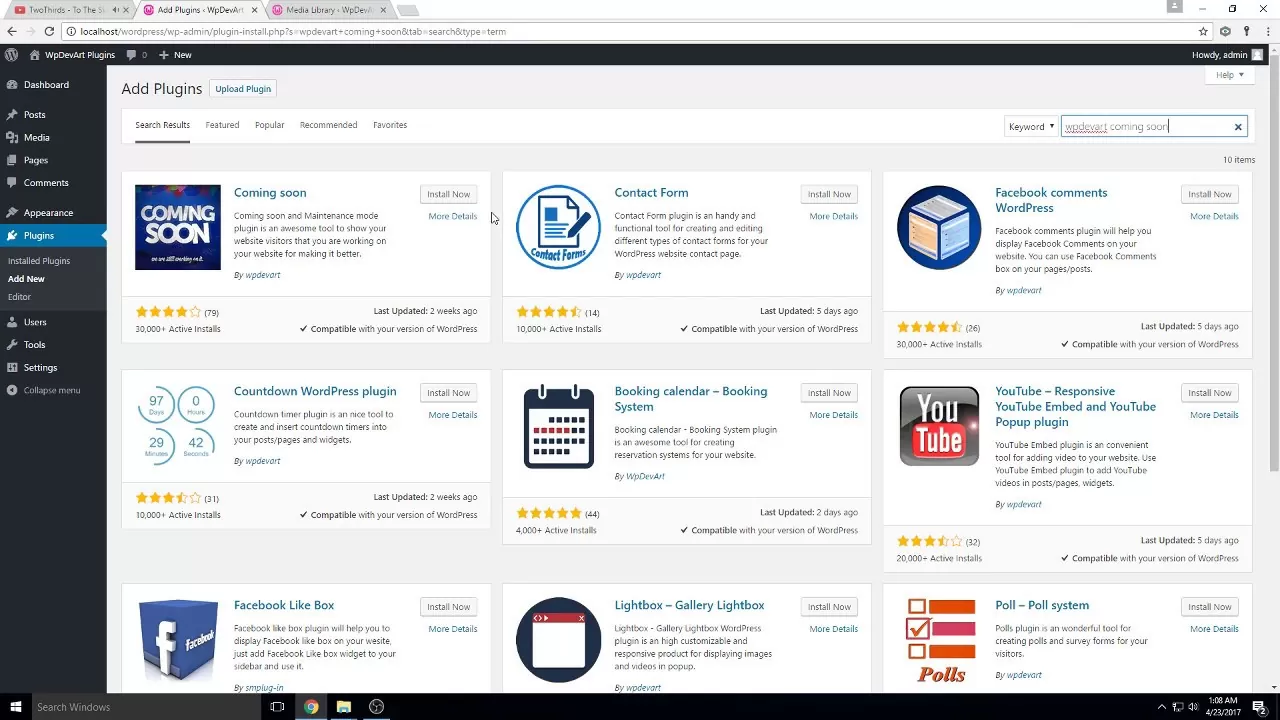Open Installed Plugins submenu item
Image resolution: width=1280 pixels, height=720 pixels.
tap(39, 261)
